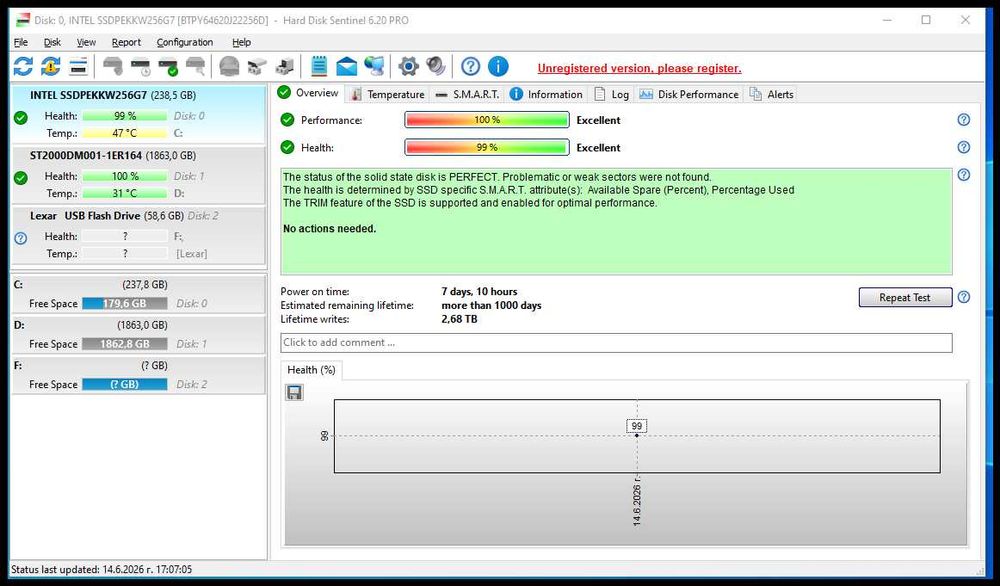Click the grey disk with shield icon
The width and height of the screenshot is (1000, 586).
point(113,66)
